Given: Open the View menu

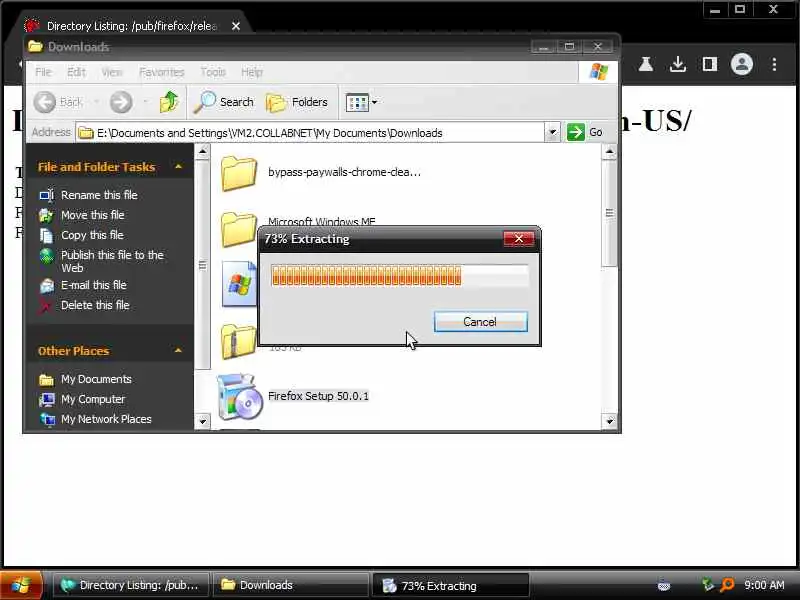Looking at the screenshot, I should coord(112,72).
